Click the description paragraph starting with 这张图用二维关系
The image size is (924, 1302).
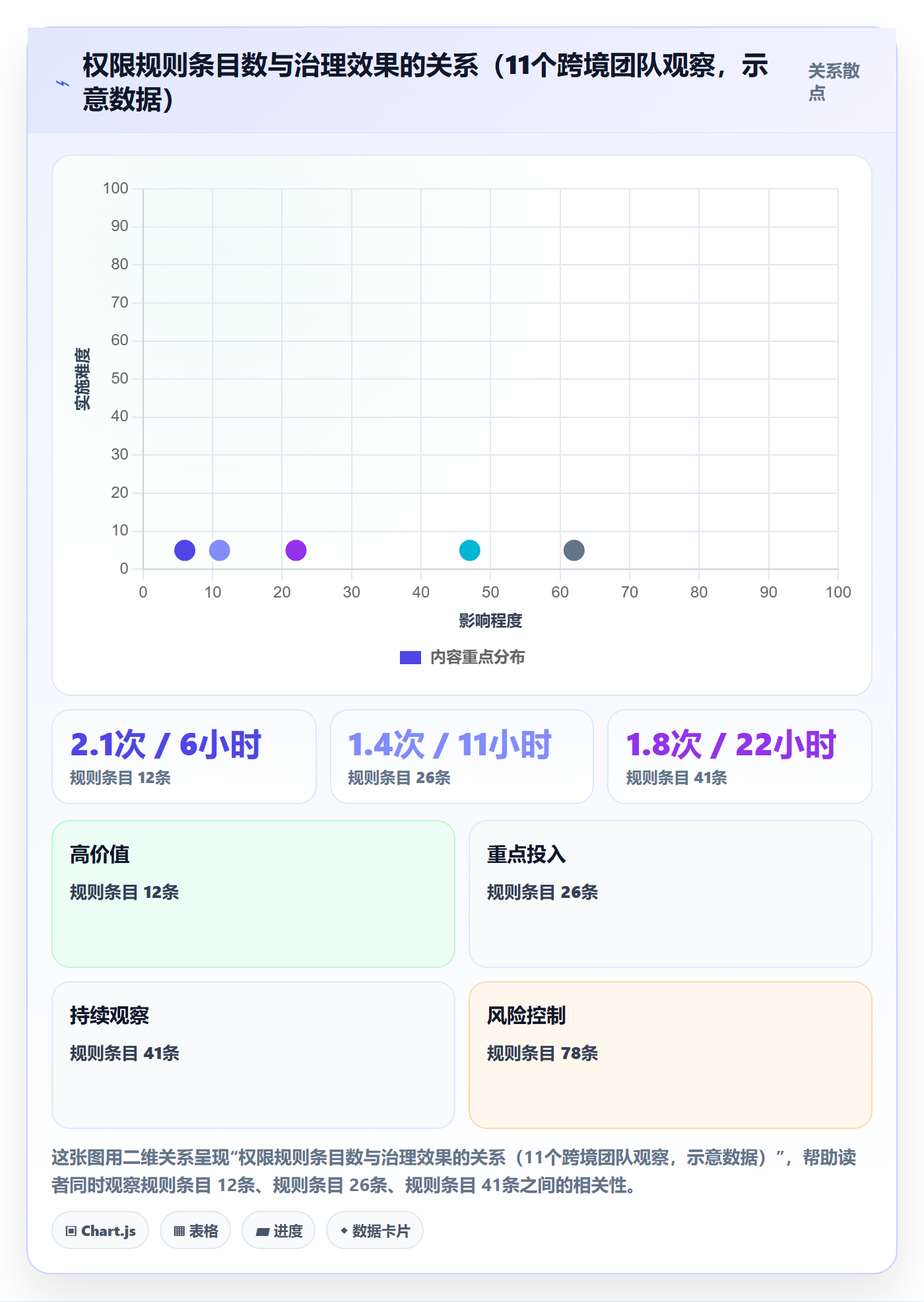454,1171
